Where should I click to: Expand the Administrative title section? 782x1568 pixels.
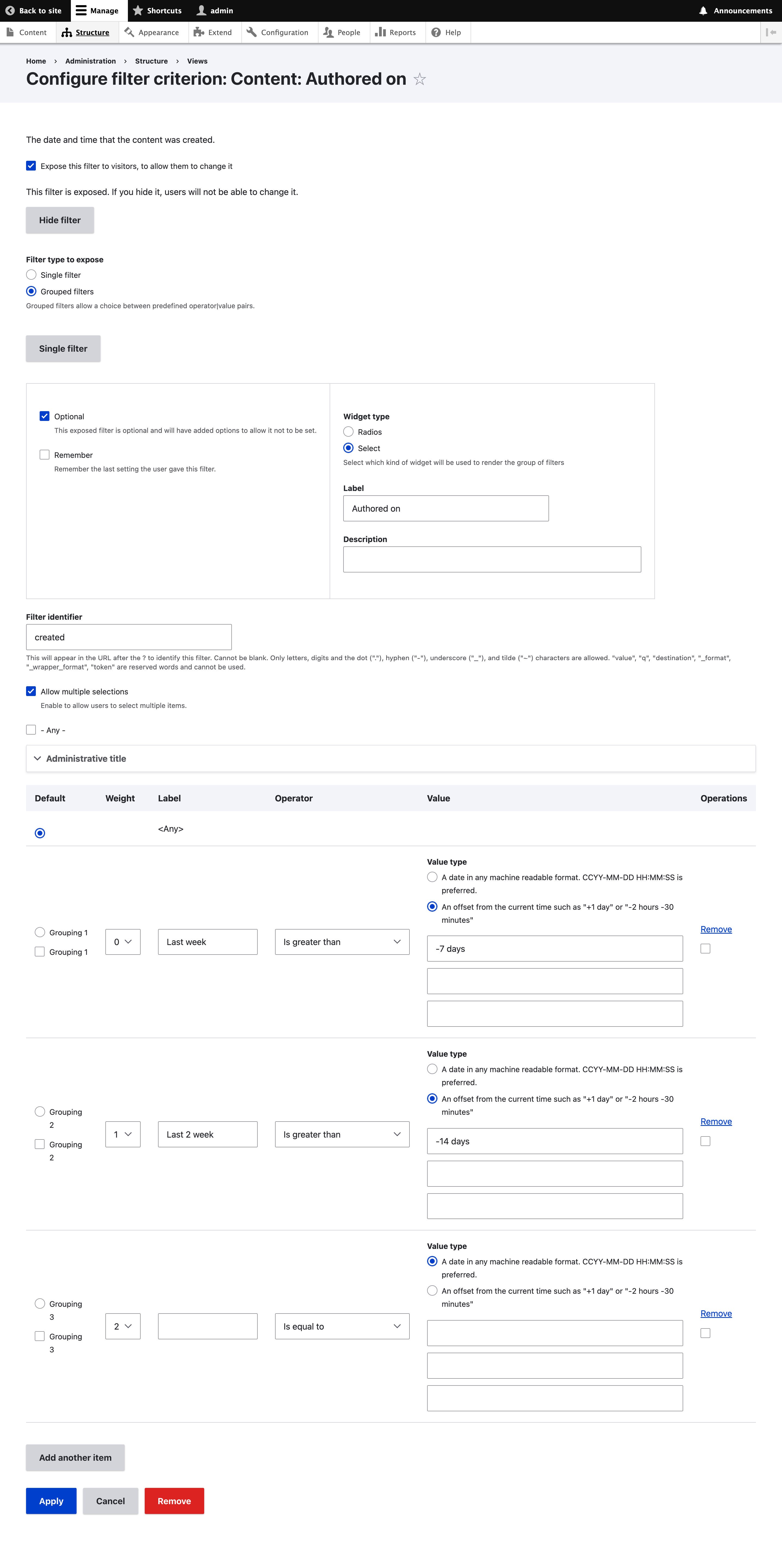[86, 758]
